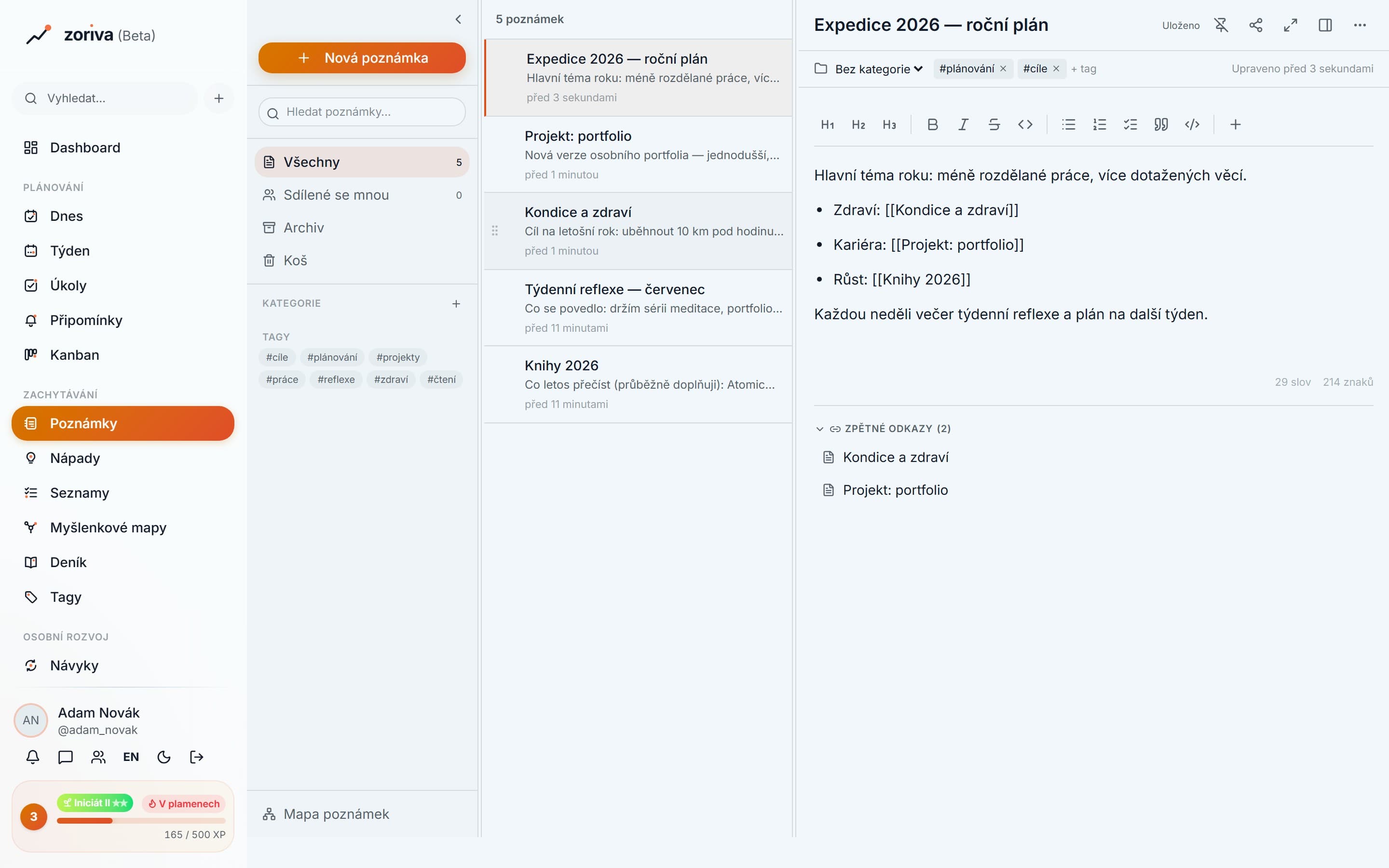Open the Týdenní reflexe — červenec note
Image resolution: width=1389 pixels, height=868 pixels.
point(638,308)
